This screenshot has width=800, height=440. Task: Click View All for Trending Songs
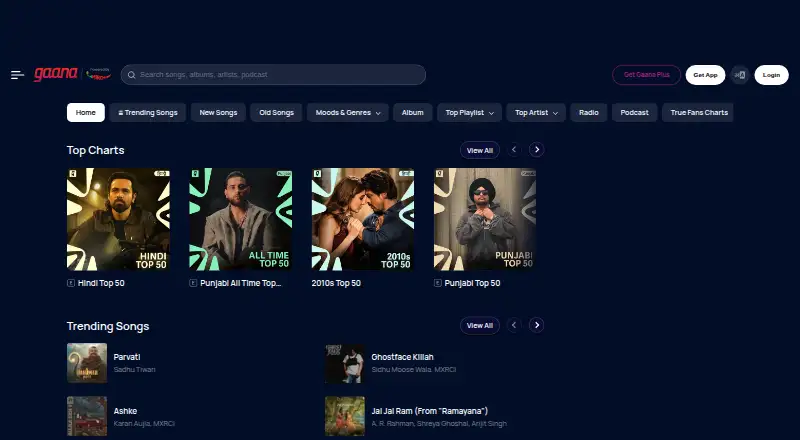pos(480,326)
